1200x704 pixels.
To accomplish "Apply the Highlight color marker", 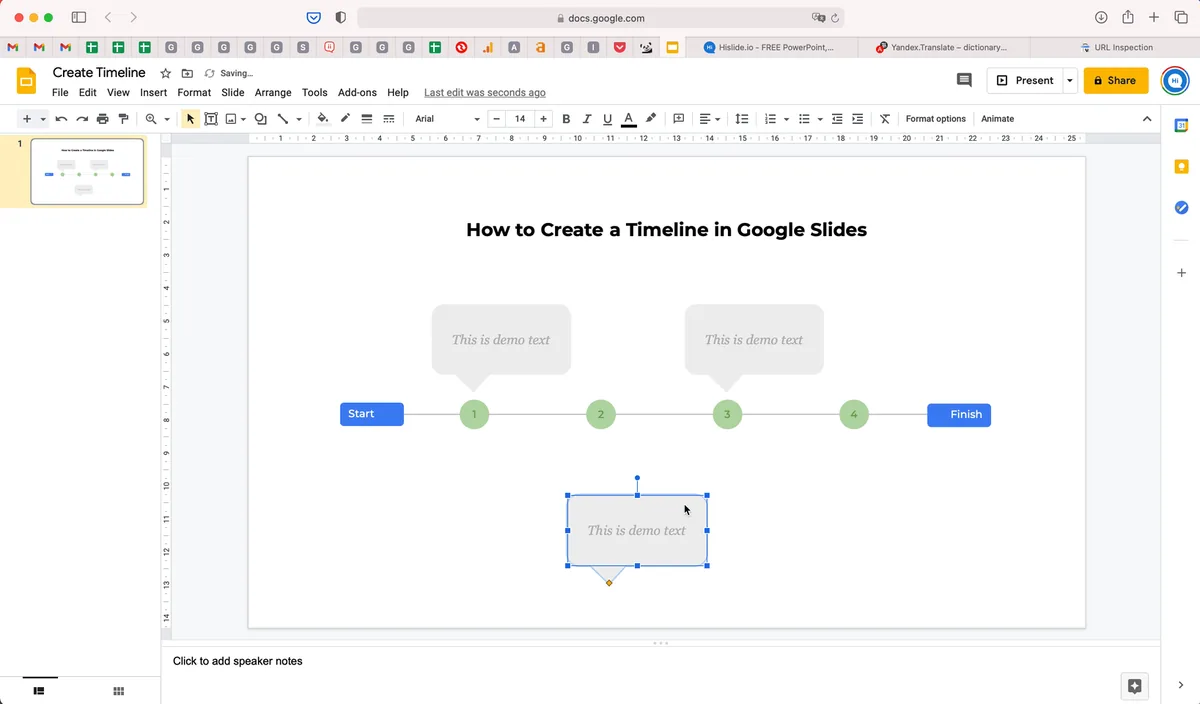I will (x=651, y=119).
